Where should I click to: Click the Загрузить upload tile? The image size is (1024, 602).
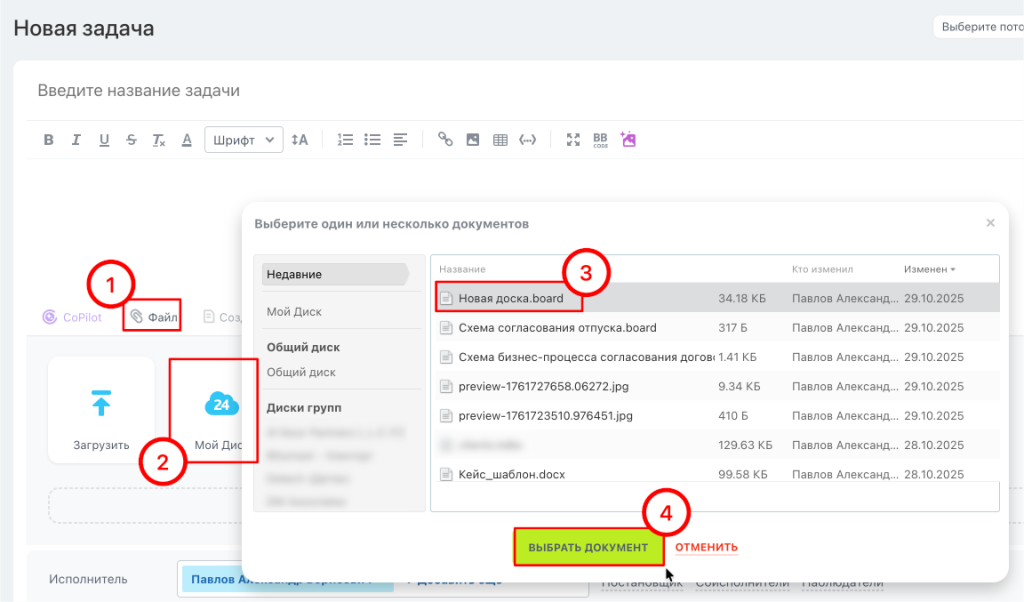(101, 410)
